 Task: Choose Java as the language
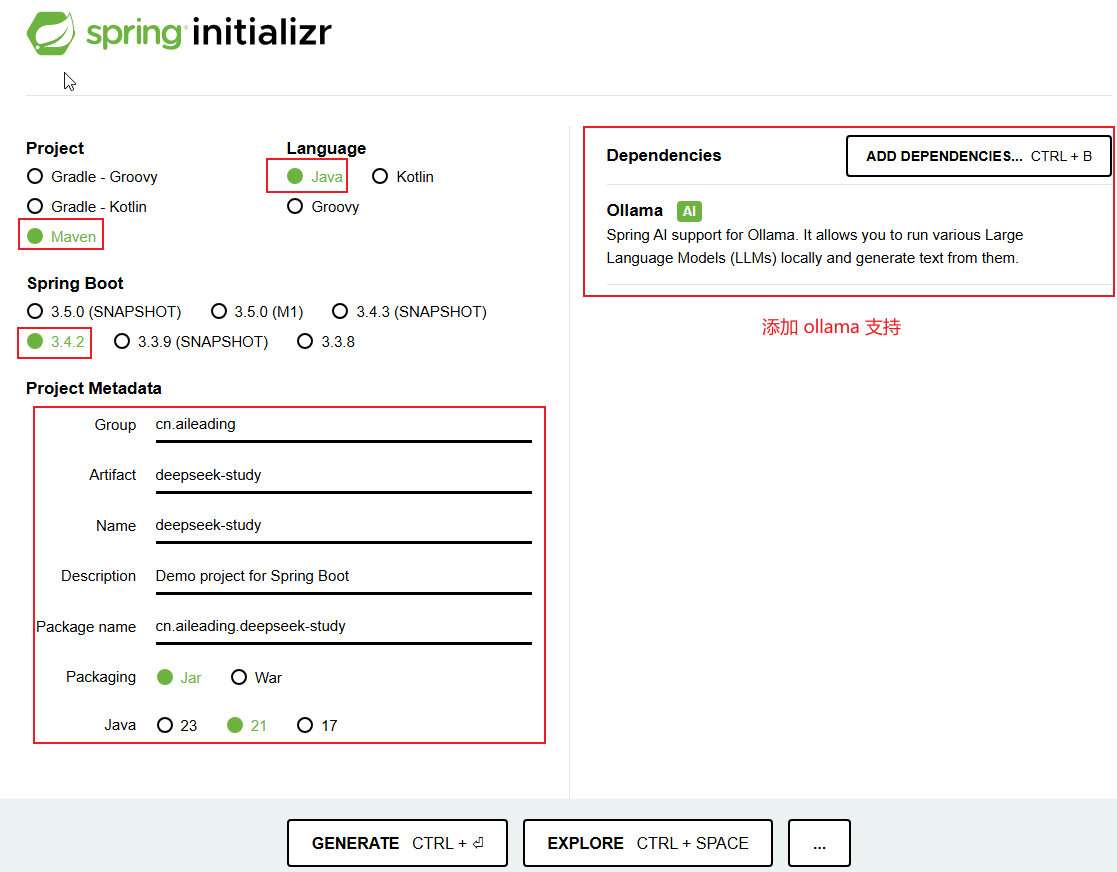[x=315, y=177]
